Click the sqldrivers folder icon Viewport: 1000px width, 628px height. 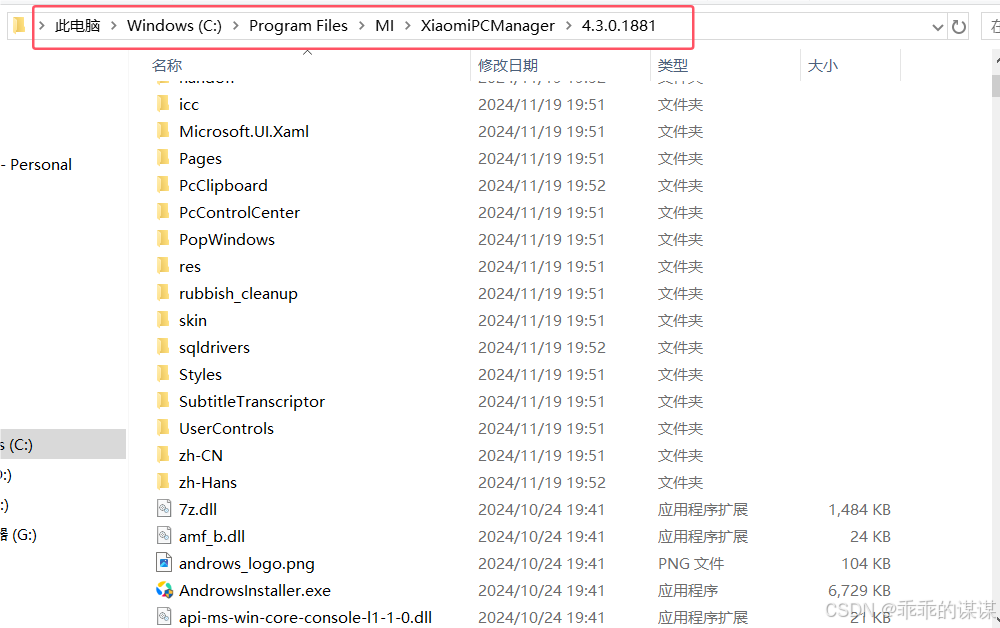point(163,347)
